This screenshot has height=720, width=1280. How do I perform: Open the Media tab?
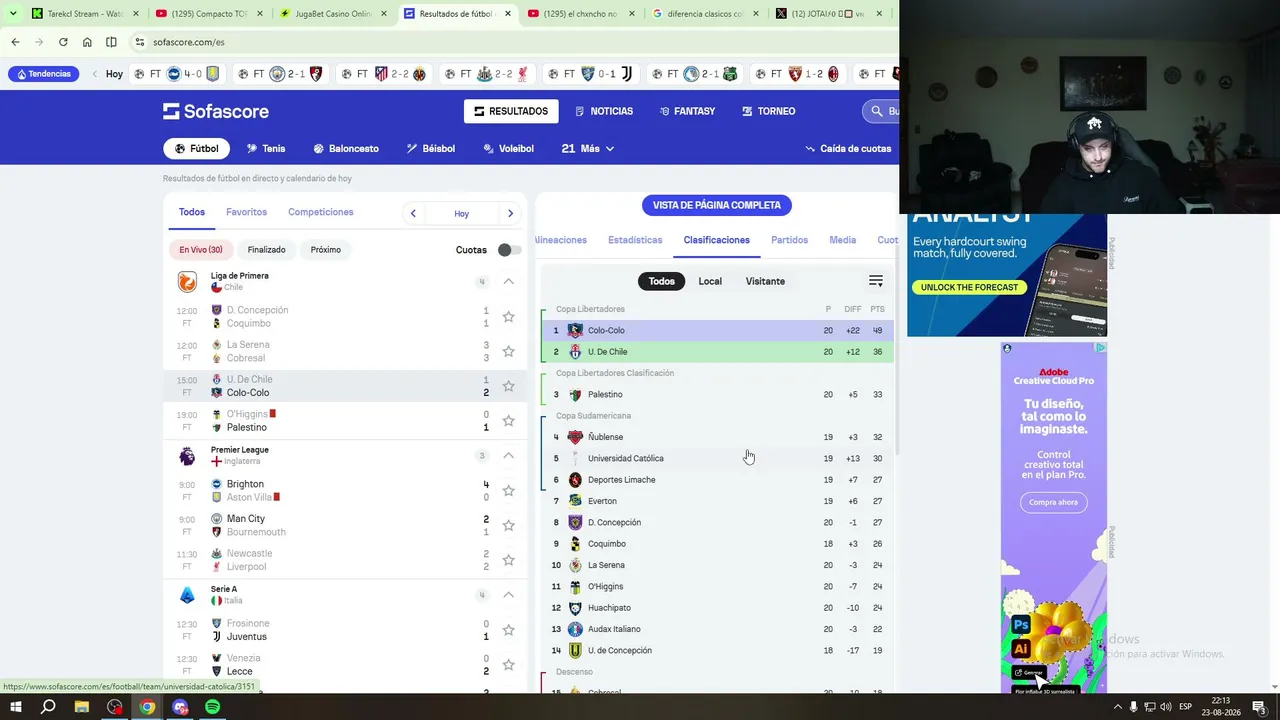click(843, 240)
